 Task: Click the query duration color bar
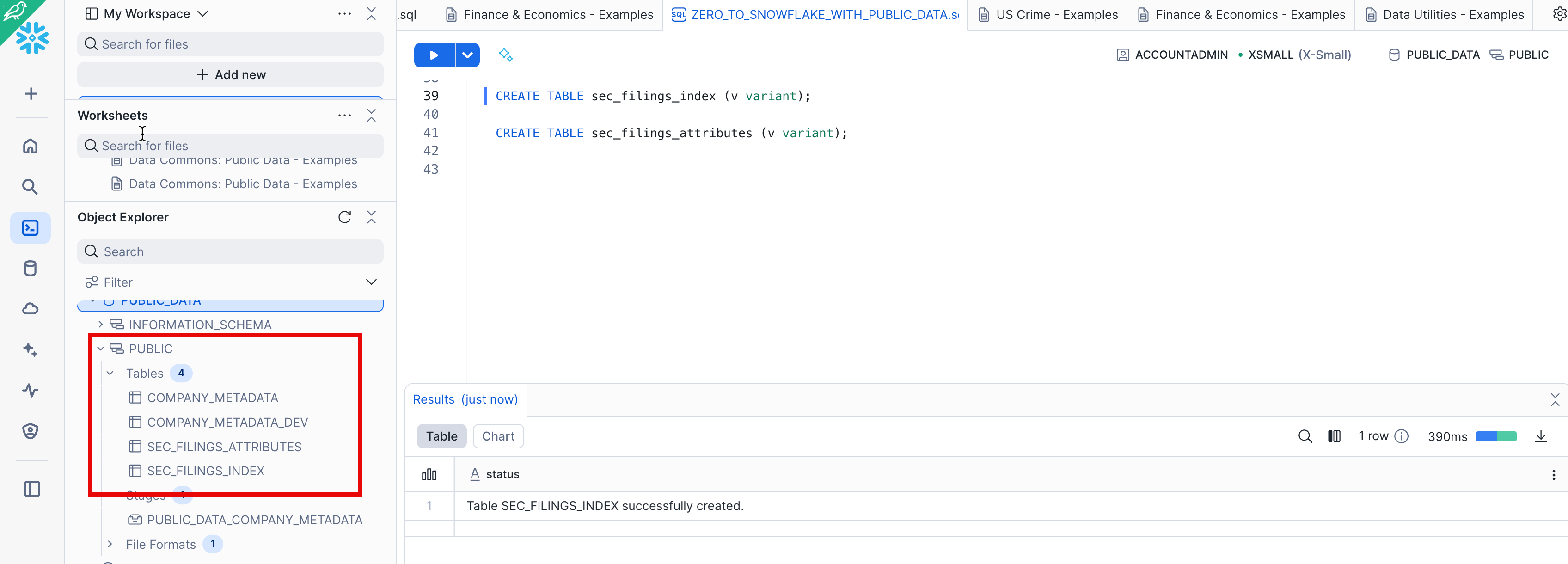click(x=1495, y=436)
